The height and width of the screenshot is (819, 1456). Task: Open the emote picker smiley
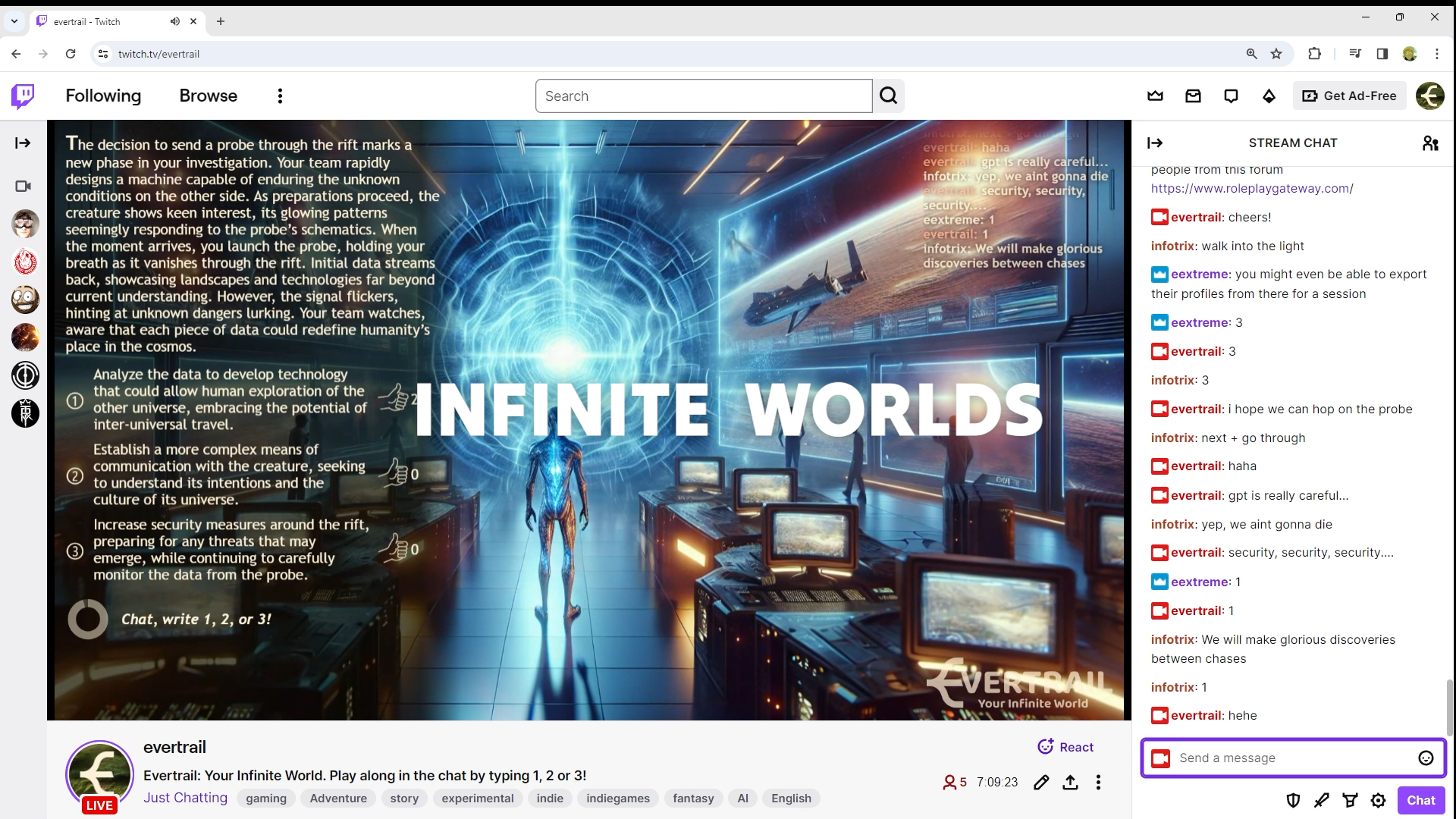(x=1426, y=758)
